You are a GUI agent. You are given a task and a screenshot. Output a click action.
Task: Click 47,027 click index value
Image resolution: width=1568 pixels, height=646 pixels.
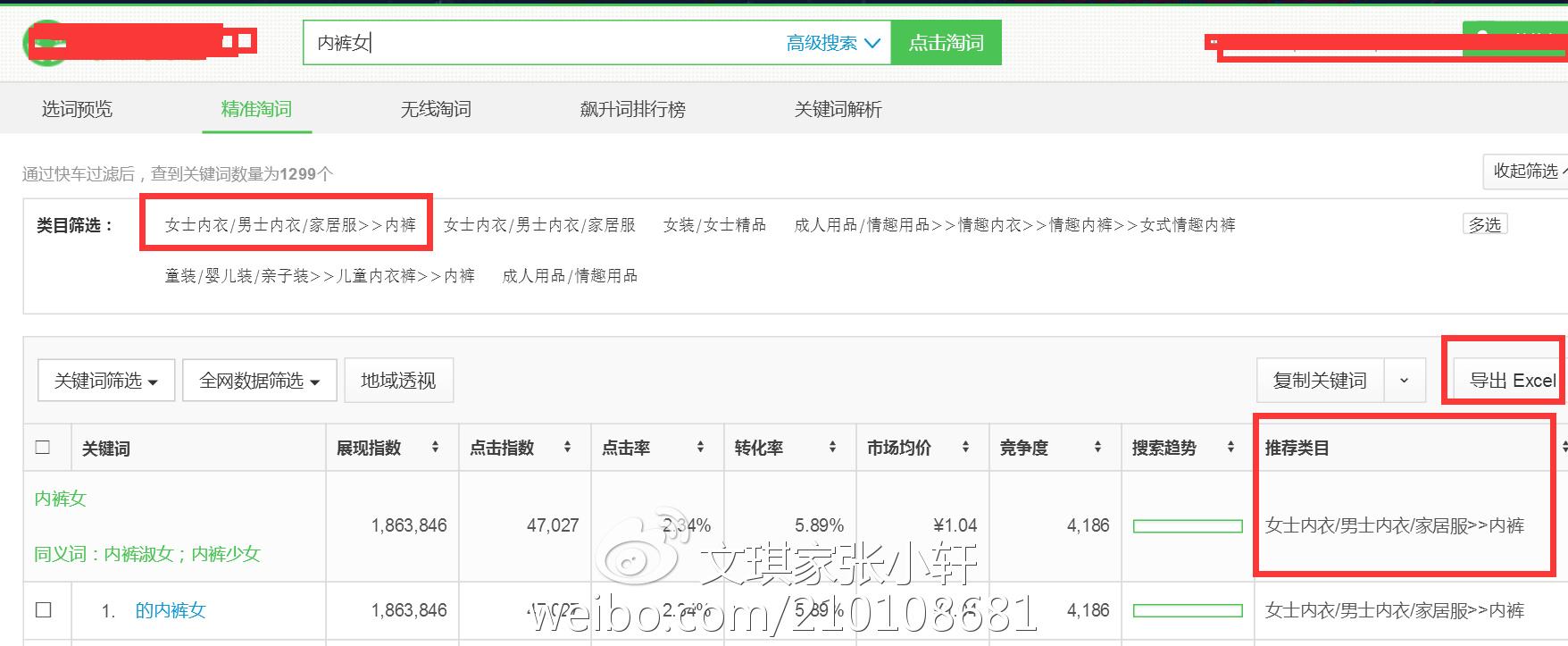tap(553, 525)
